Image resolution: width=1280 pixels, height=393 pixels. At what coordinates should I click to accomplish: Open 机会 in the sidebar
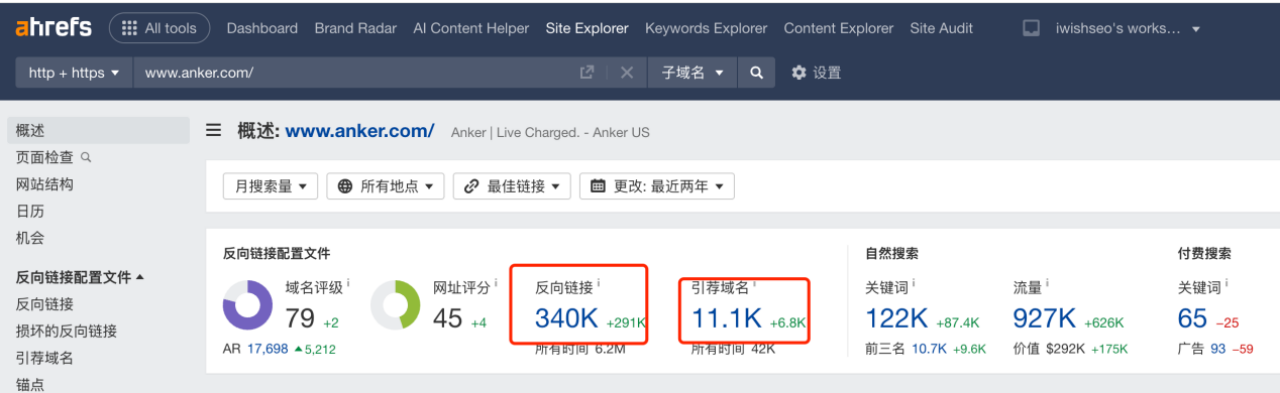(x=30, y=238)
